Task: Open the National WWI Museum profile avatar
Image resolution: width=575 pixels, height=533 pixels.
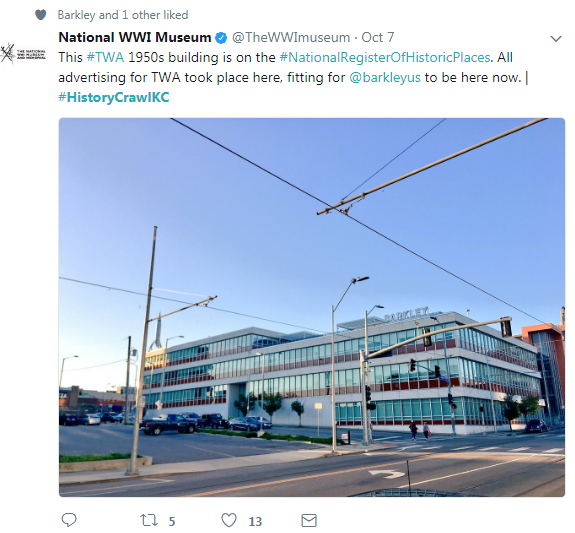Action: (x=23, y=54)
